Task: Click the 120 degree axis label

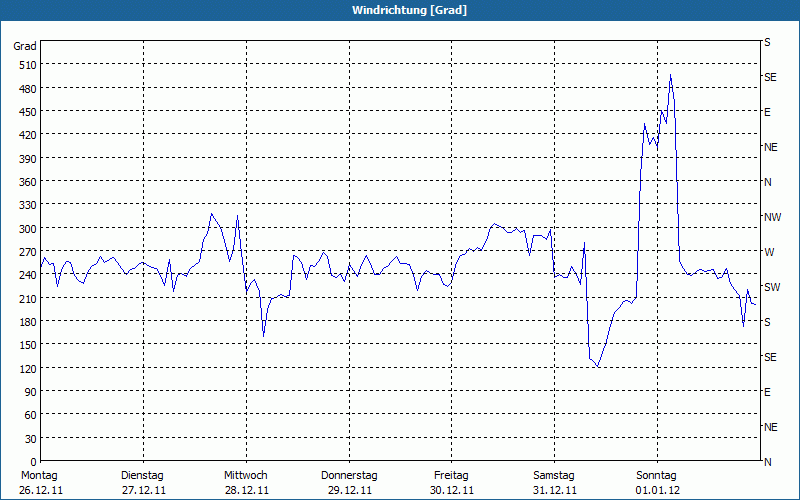Action: coord(28,368)
